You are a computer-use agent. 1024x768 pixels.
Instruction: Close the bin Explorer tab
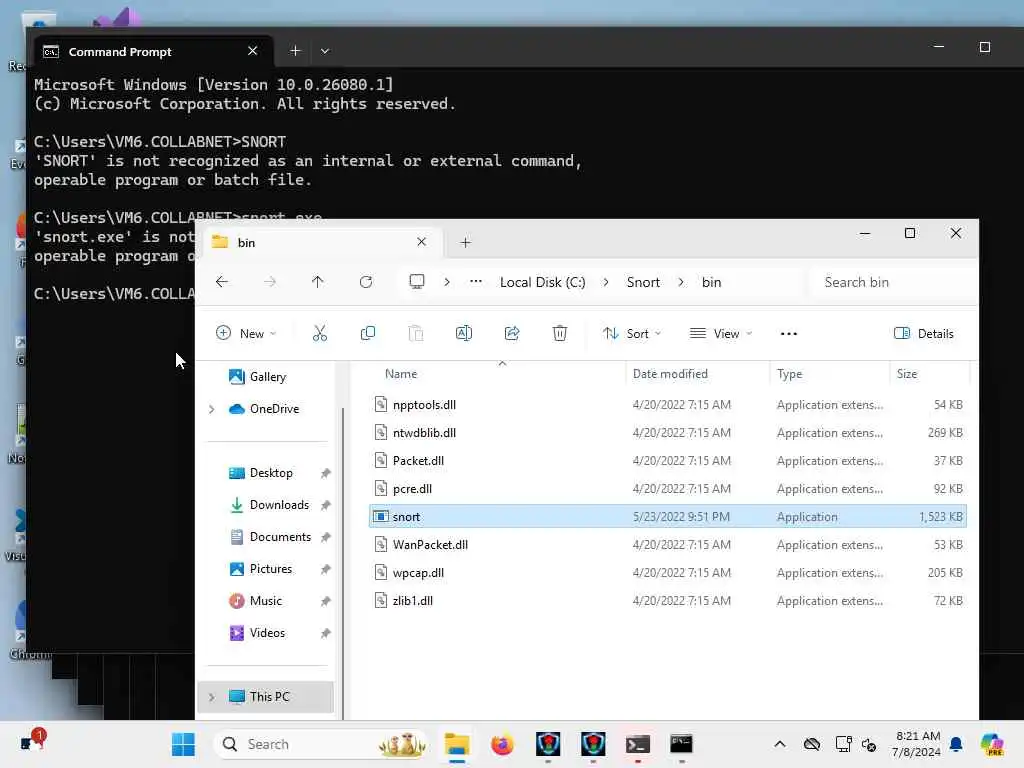tap(421, 242)
